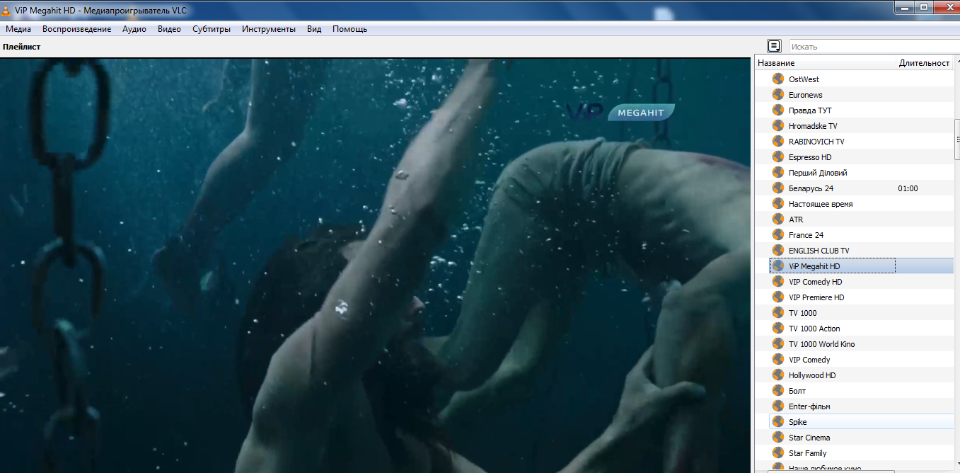Open the Воспроизведение menu

[77, 29]
